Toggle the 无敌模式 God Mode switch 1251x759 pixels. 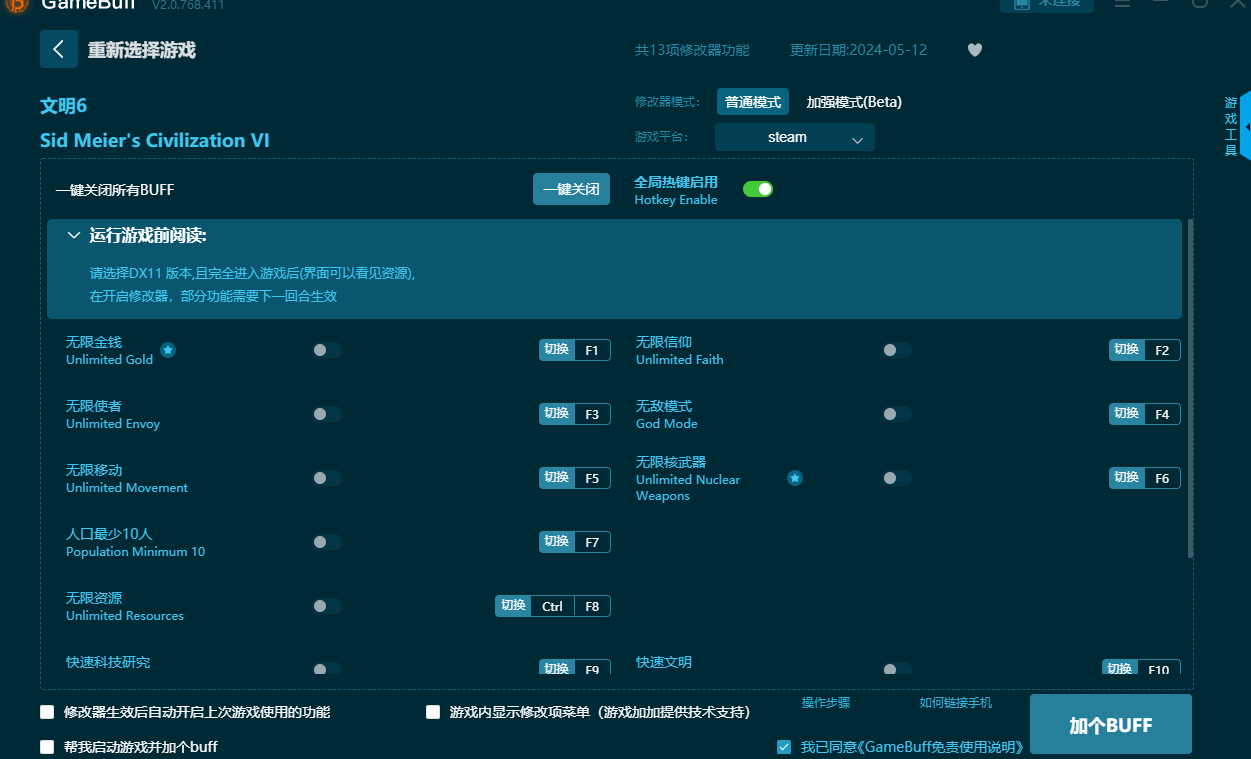895,413
